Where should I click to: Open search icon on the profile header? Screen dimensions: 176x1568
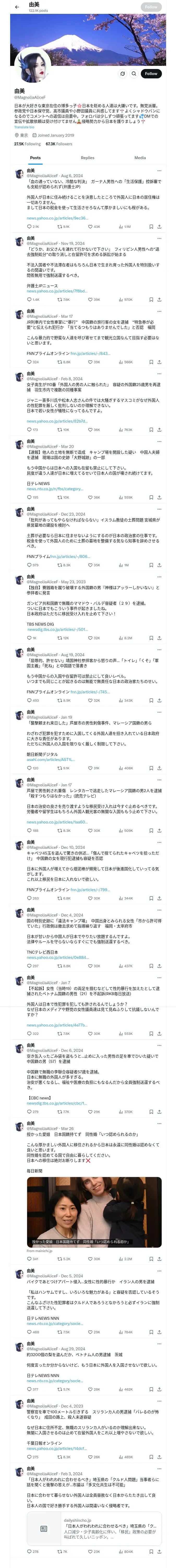coord(133,74)
